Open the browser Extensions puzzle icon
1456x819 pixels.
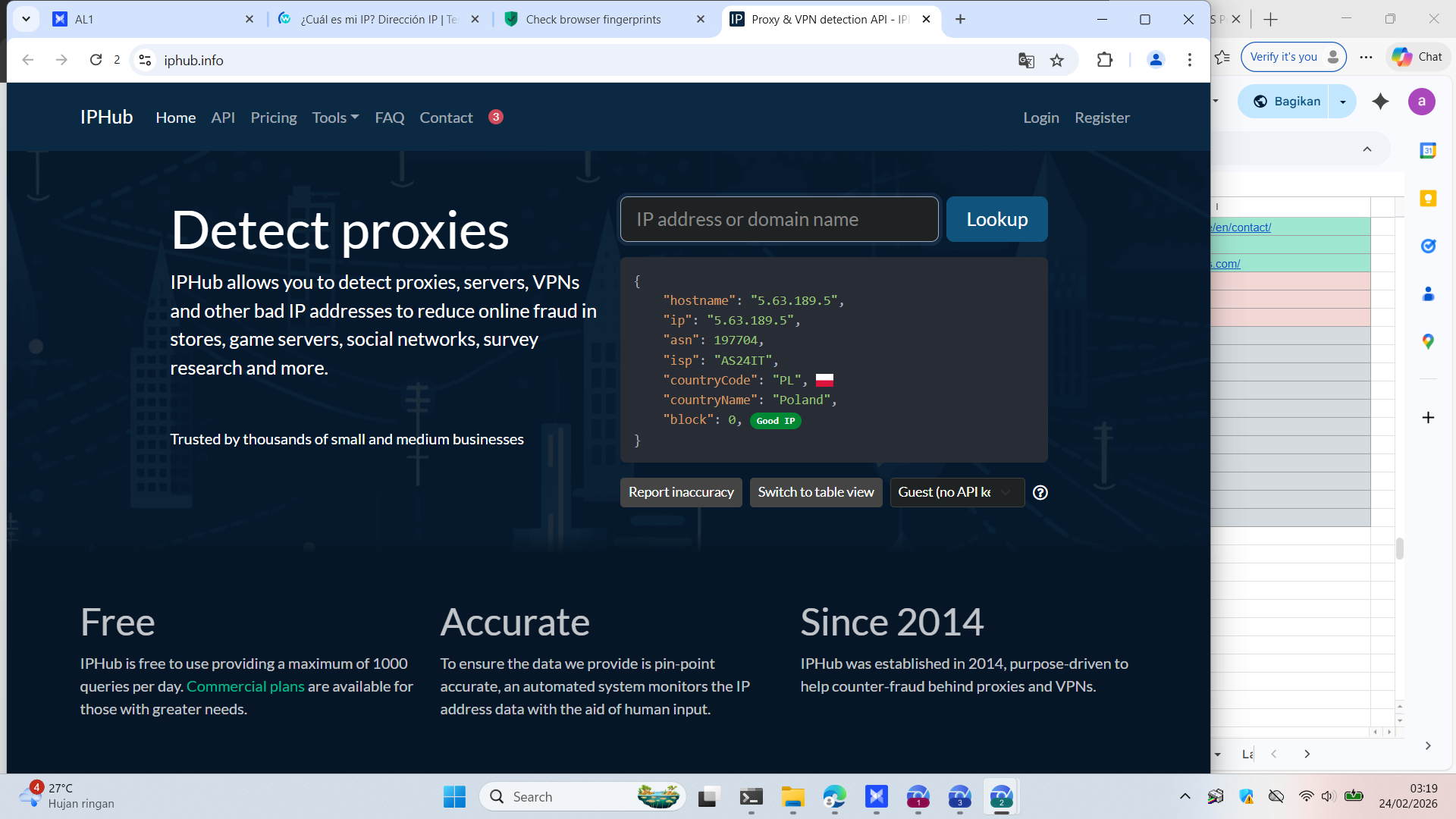(1105, 60)
